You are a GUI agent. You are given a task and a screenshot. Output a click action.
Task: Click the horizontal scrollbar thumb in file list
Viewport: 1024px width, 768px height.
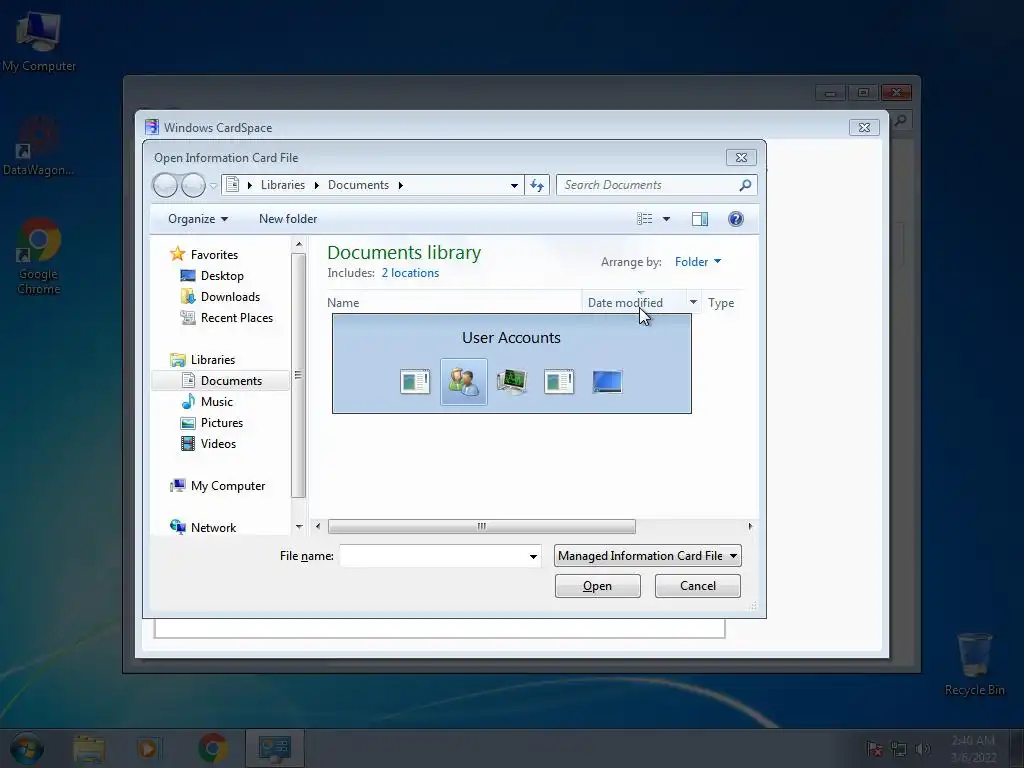481,526
